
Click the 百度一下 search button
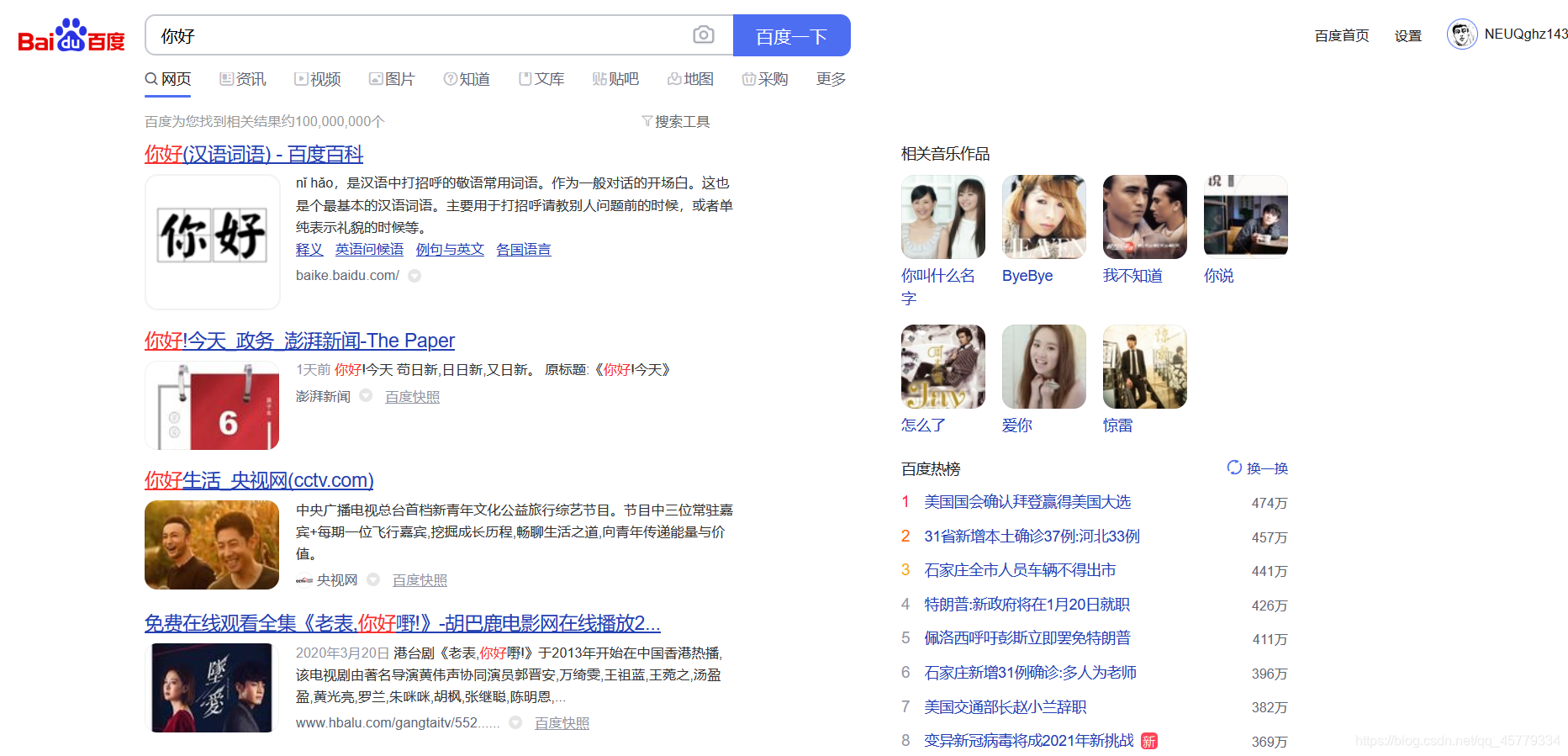(791, 35)
